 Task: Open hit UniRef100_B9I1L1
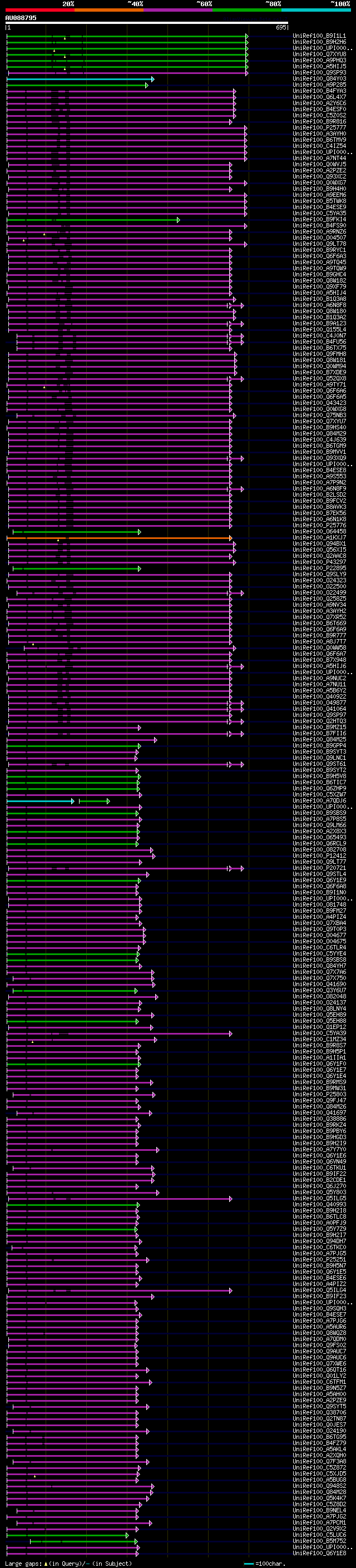pyautogui.click(x=319, y=36)
